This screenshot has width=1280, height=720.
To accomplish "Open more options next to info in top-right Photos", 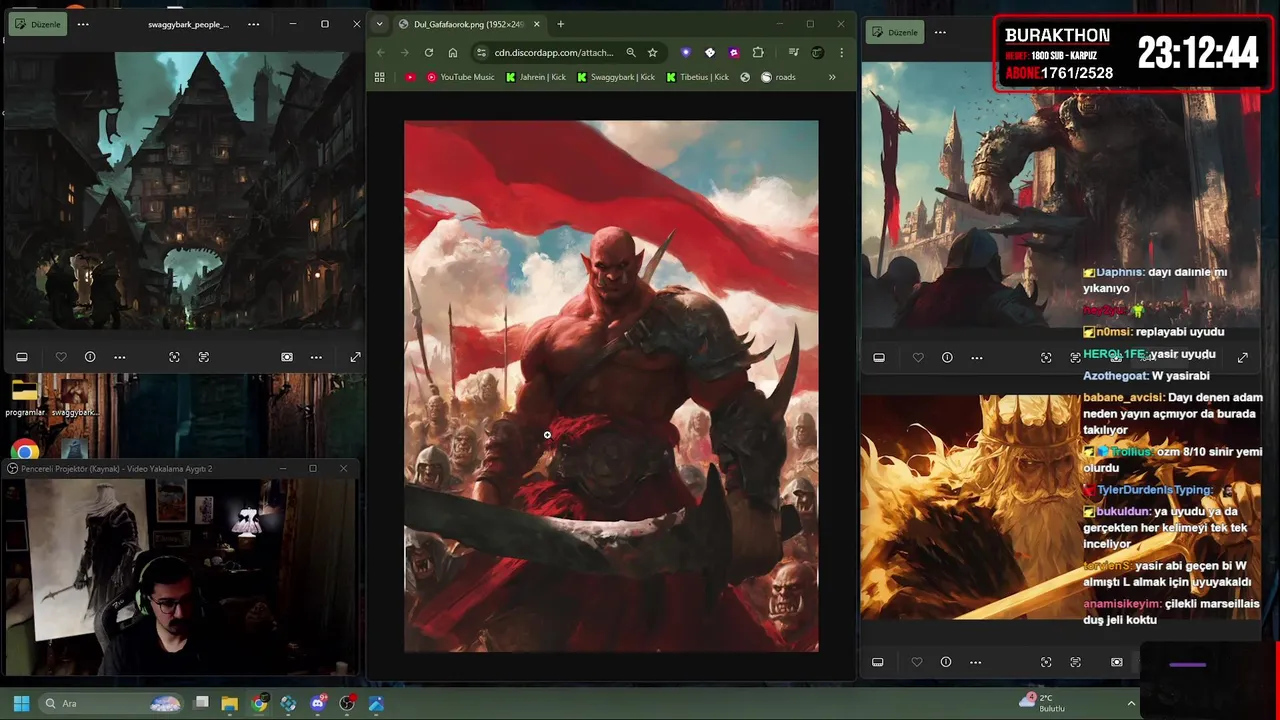I will pyautogui.click(x=977, y=357).
